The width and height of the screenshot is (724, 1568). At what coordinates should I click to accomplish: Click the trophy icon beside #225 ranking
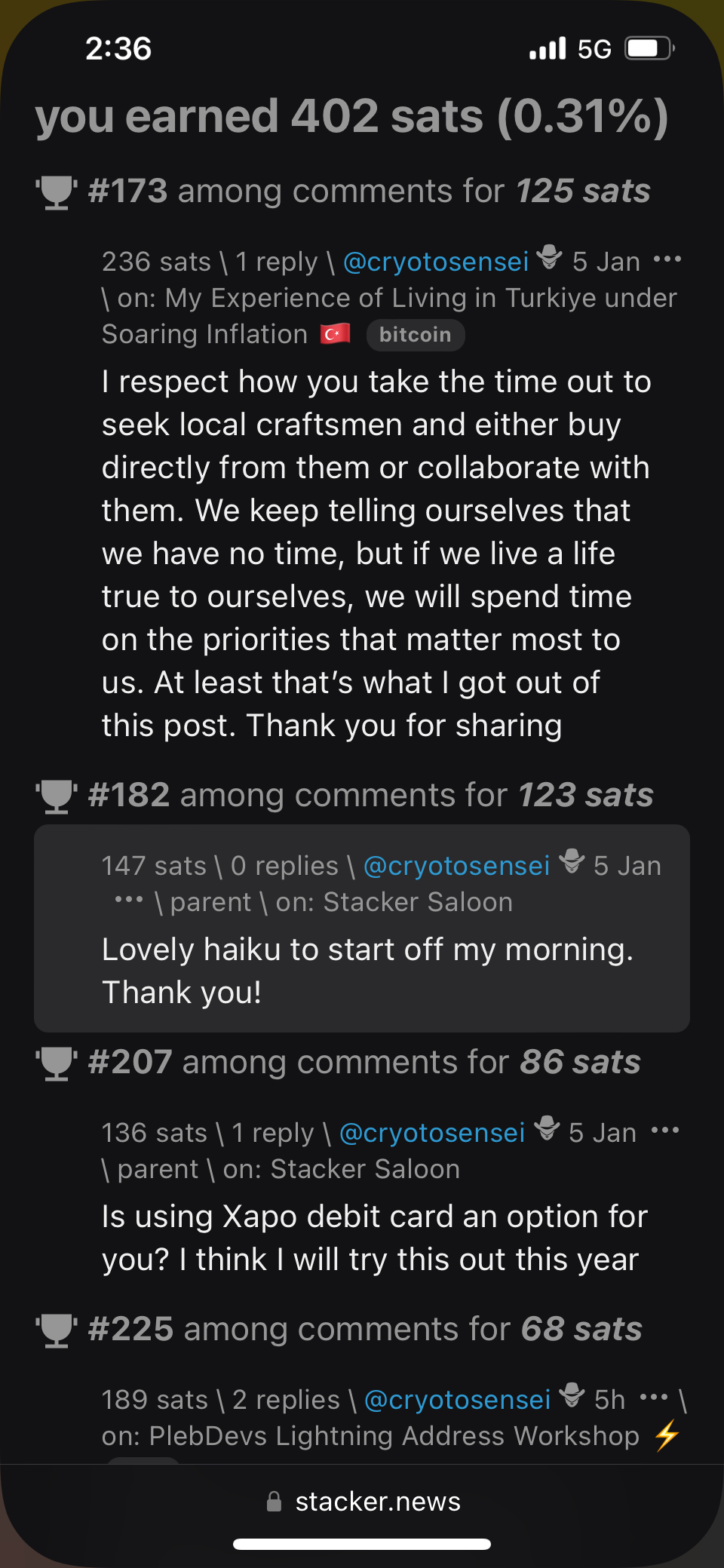coord(56,1330)
